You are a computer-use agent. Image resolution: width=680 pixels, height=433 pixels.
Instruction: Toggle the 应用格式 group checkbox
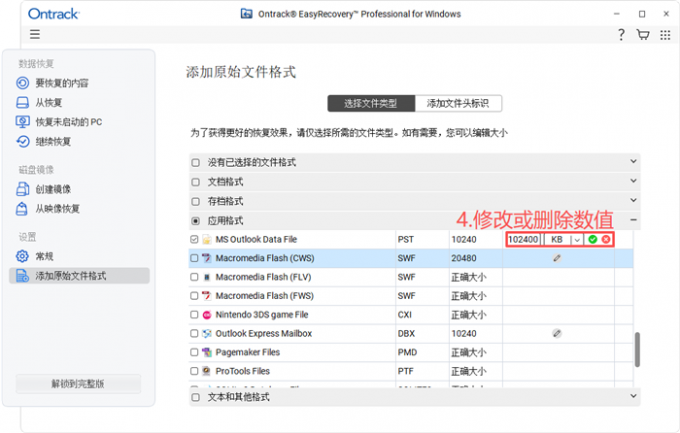click(x=196, y=221)
